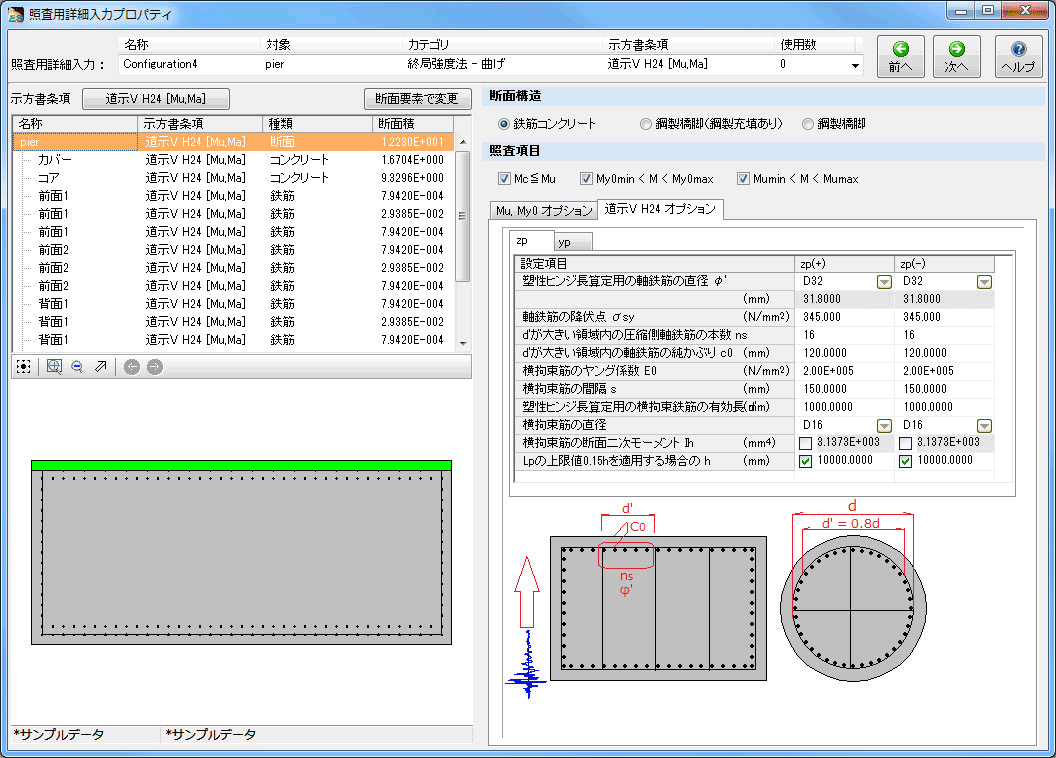Uncheck My0min < M < My0max option
Viewport: 1056px width, 758px height.
[585, 179]
